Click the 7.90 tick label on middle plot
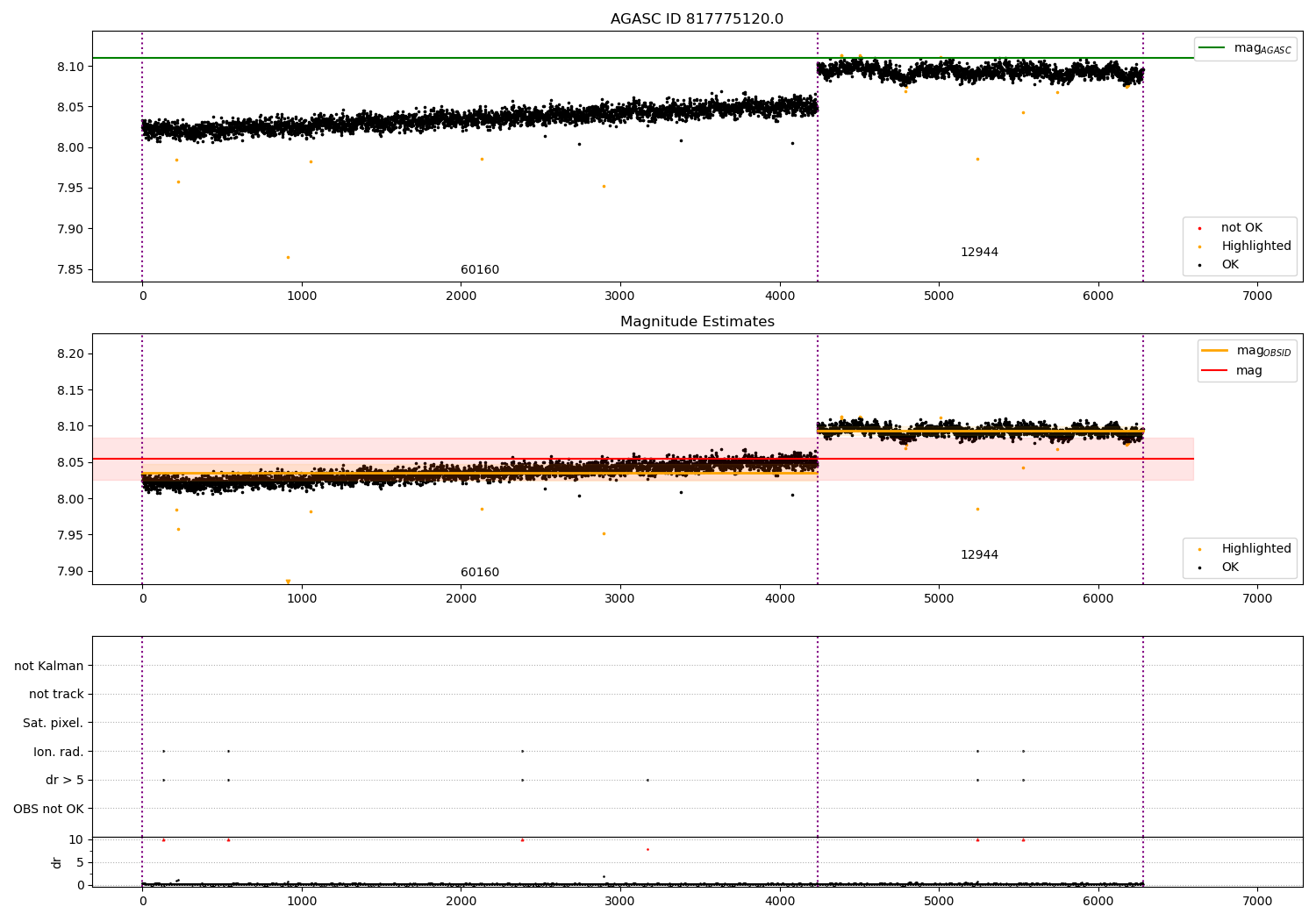Screen dimensions: 1316x921 70,572
